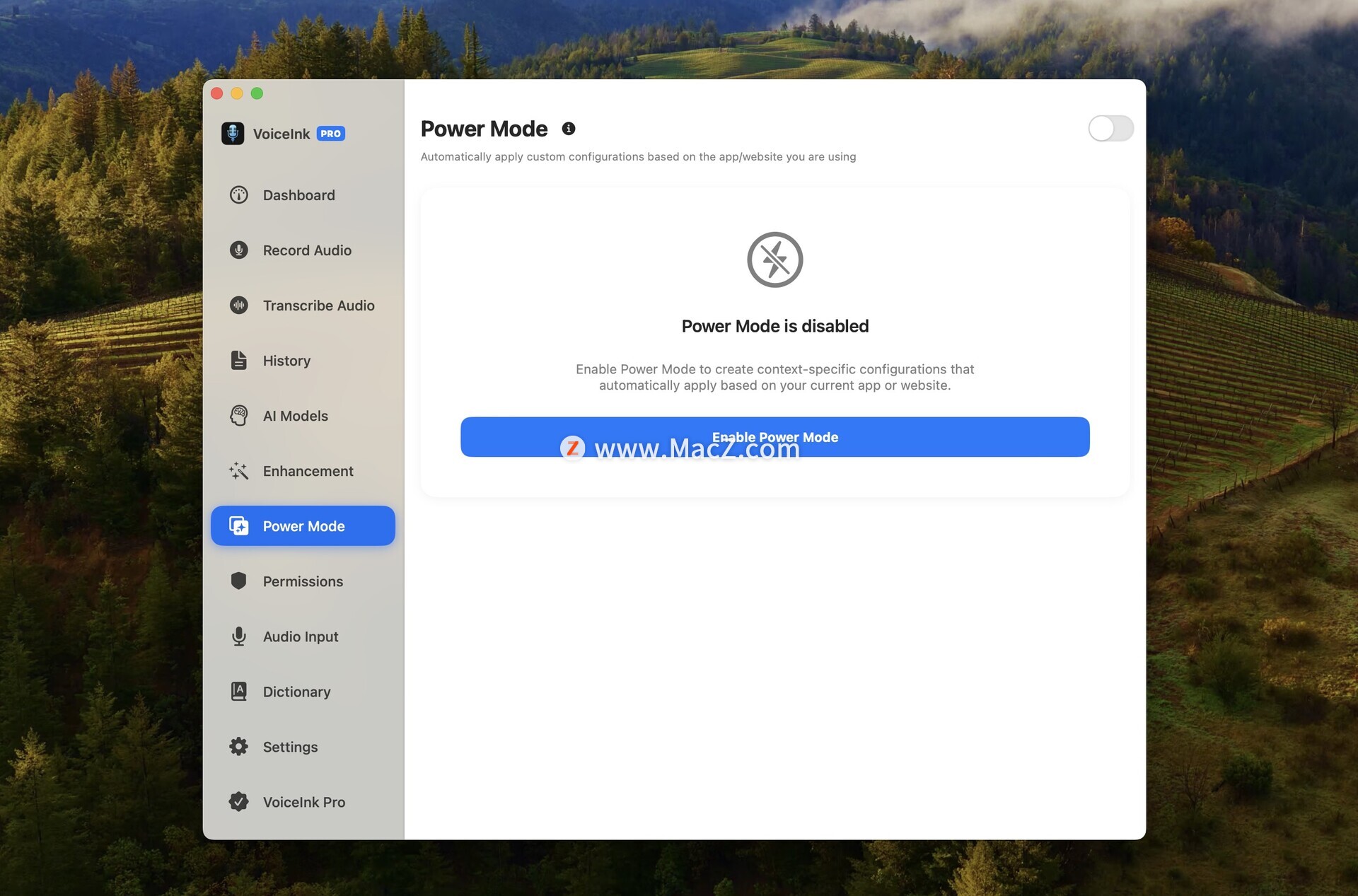1358x896 pixels.
Task: Click the Record Audio microphone icon
Action: tap(239, 250)
